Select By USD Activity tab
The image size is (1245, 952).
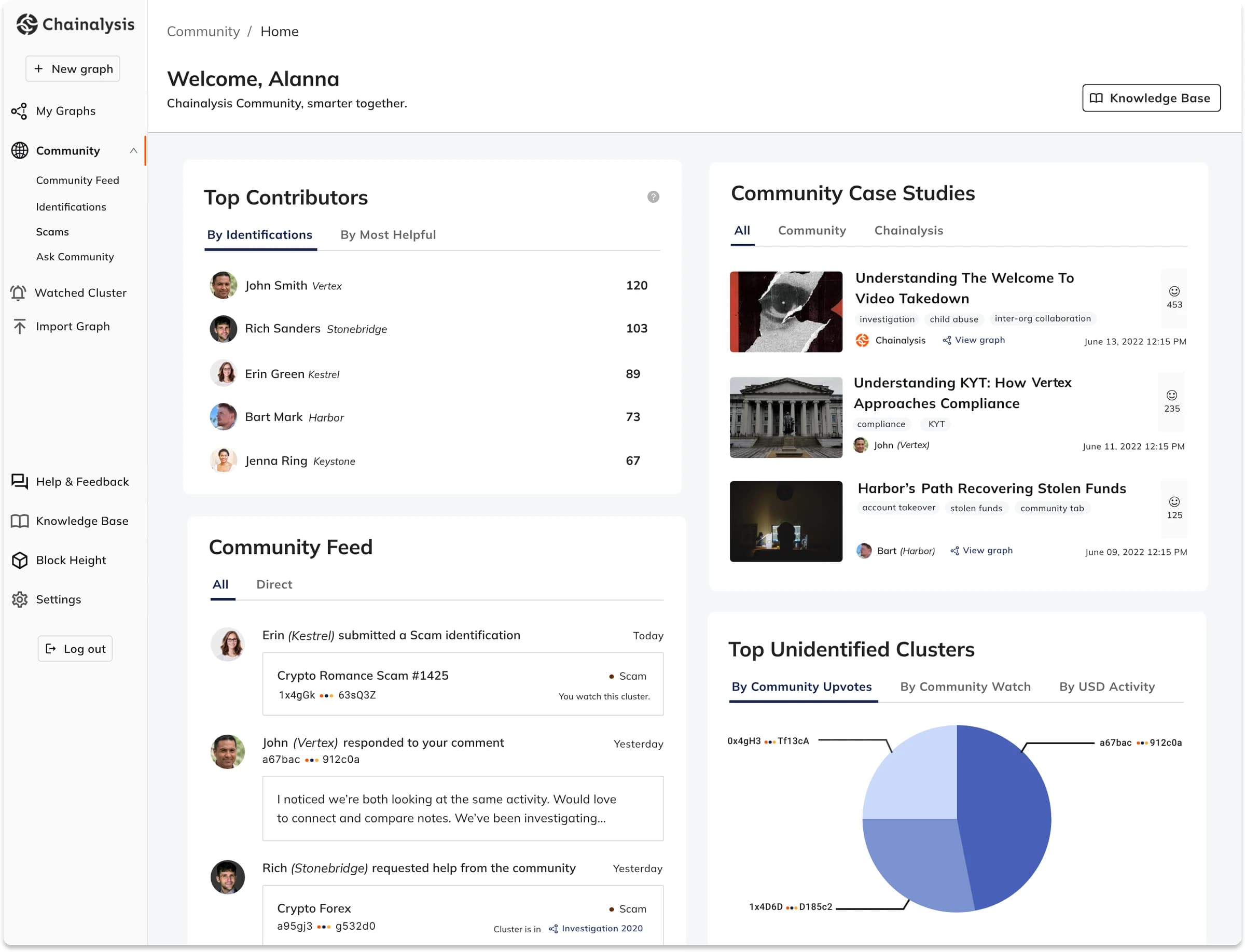pyautogui.click(x=1106, y=687)
